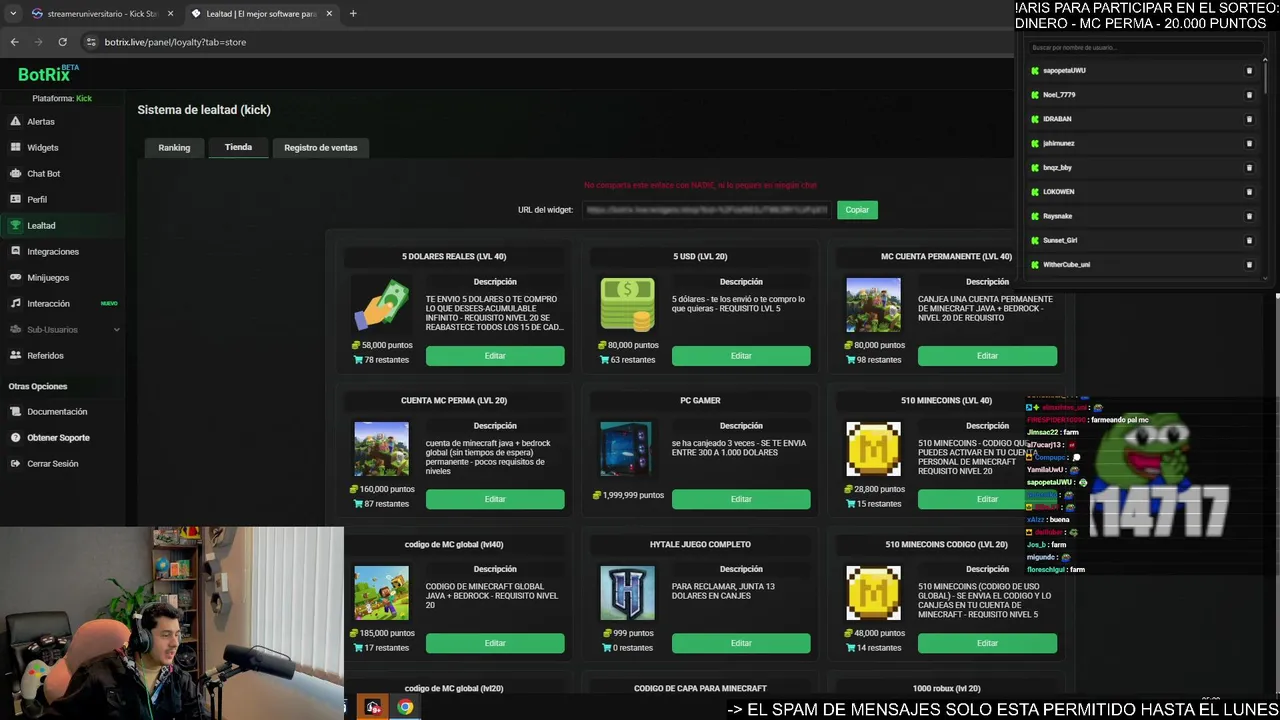The height and width of the screenshot is (720, 1280).
Task: Click the browser back arrow
Action: pos(14,42)
